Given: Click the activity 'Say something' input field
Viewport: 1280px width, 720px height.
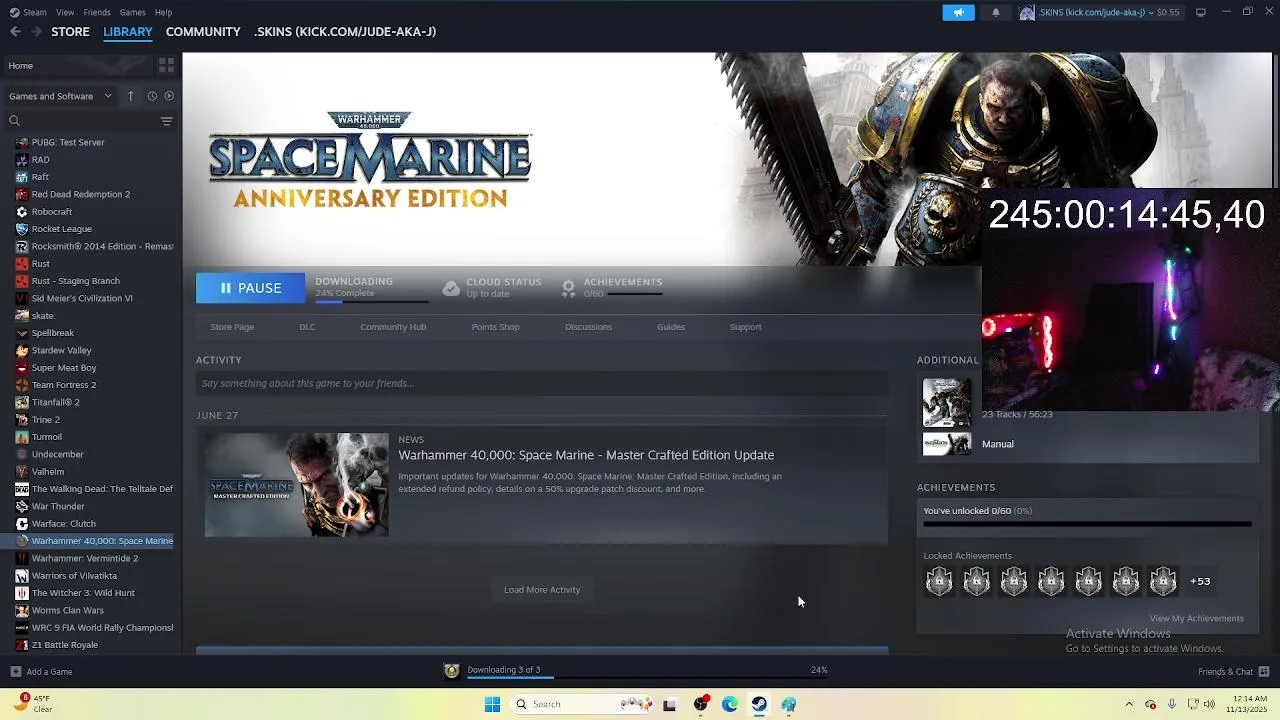Looking at the screenshot, I should click(x=541, y=383).
